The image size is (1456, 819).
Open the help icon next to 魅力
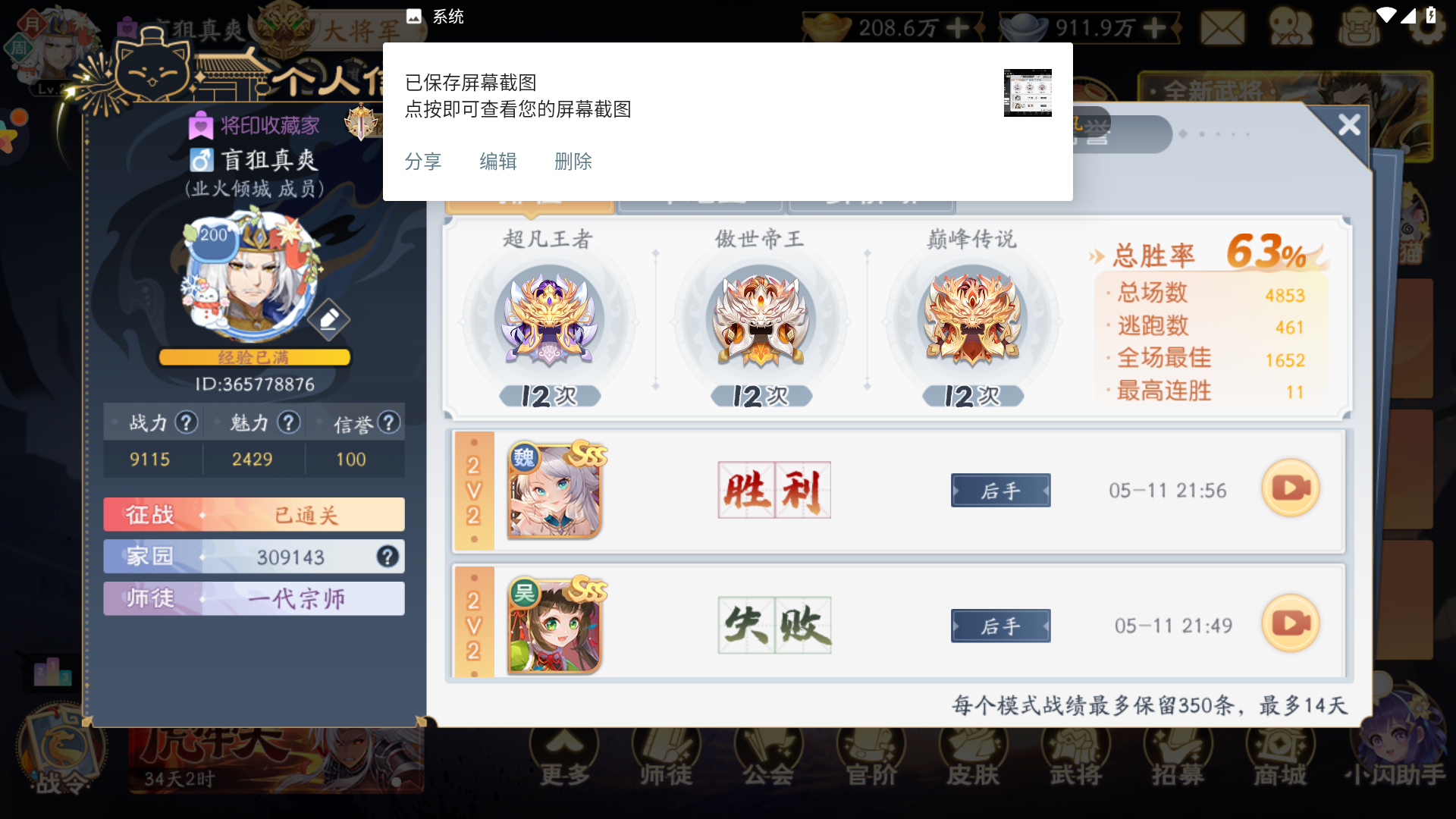[288, 422]
